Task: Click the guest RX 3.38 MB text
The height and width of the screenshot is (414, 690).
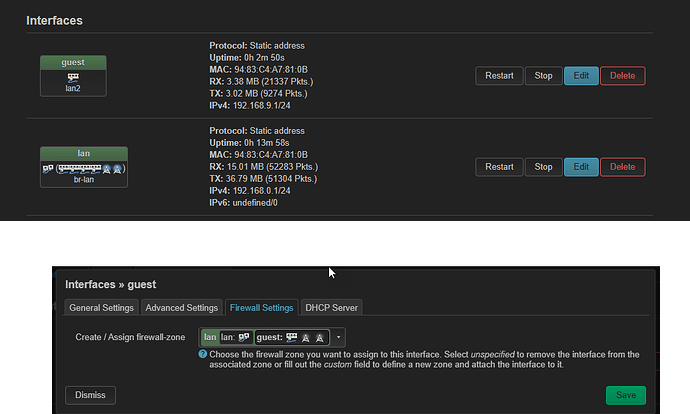Action: [261, 82]
